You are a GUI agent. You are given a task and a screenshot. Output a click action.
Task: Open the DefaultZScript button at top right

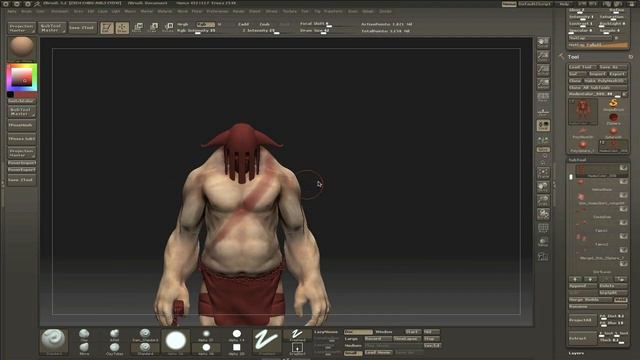[535, 4]
